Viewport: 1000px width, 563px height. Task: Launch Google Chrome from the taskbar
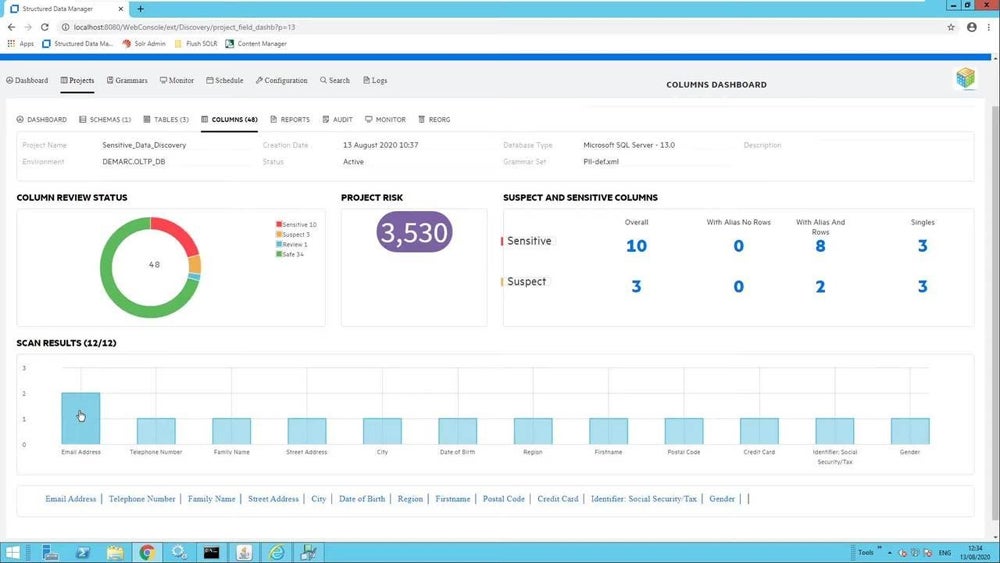point(147,552)
